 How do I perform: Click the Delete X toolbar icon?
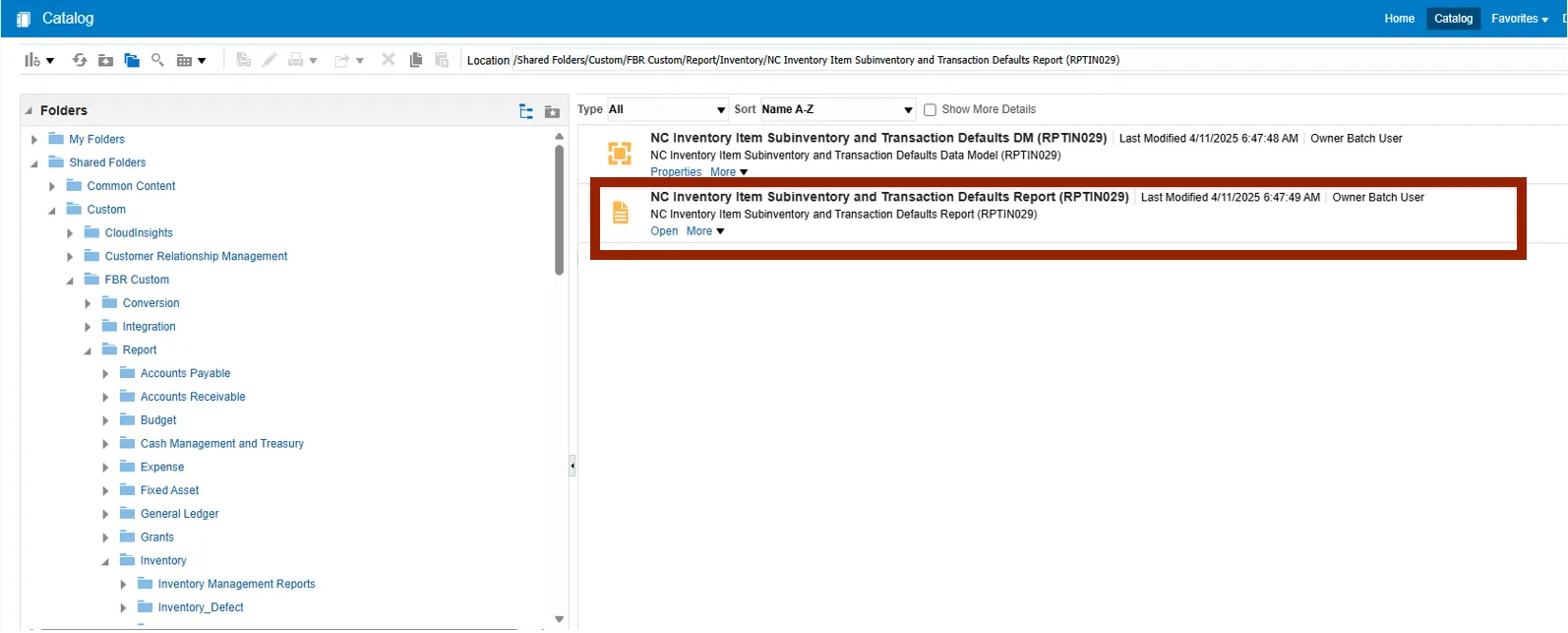pyautogui.click(x=389, y=59)
